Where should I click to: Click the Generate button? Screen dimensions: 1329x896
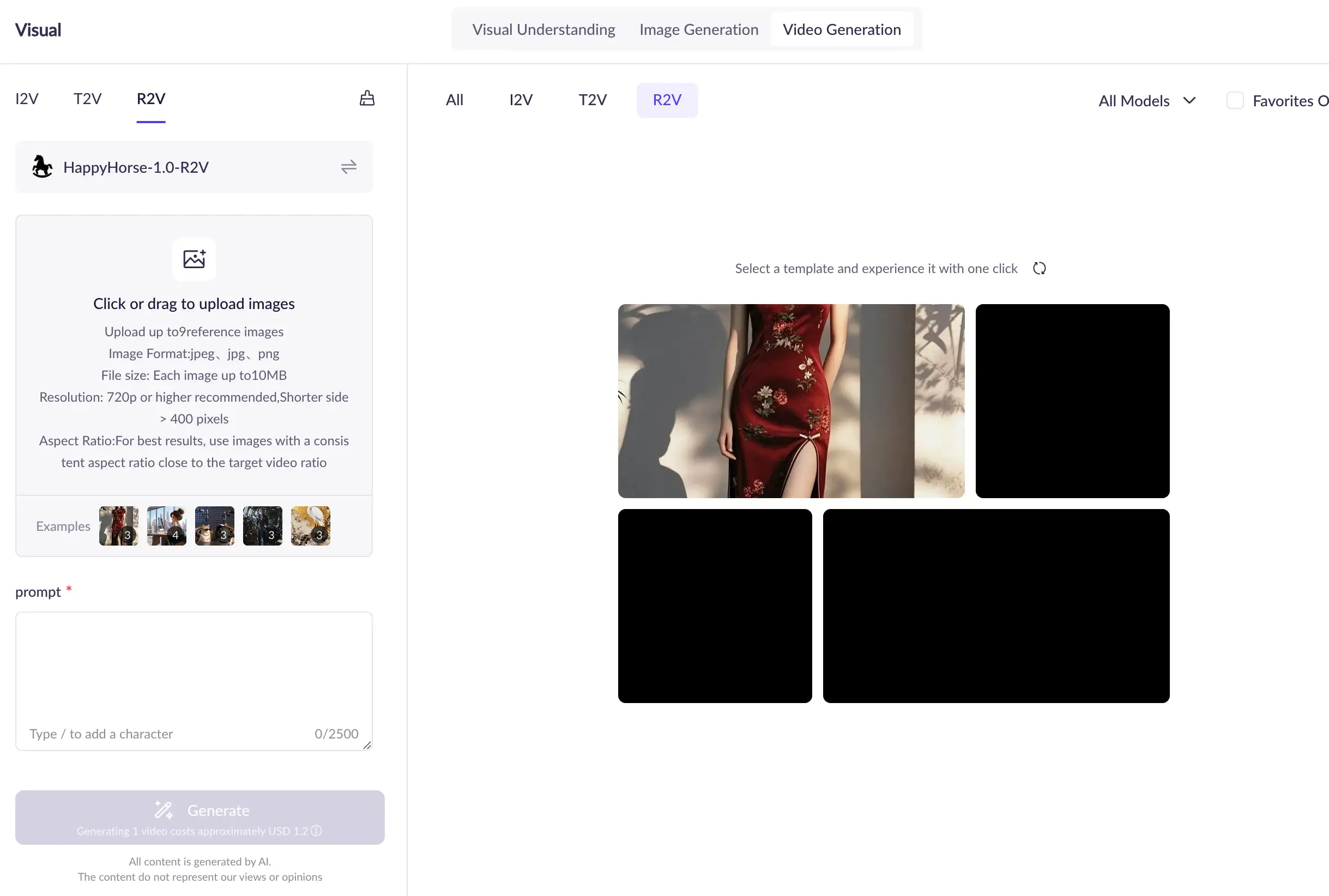pyautogui.click(x=200, y=817)
